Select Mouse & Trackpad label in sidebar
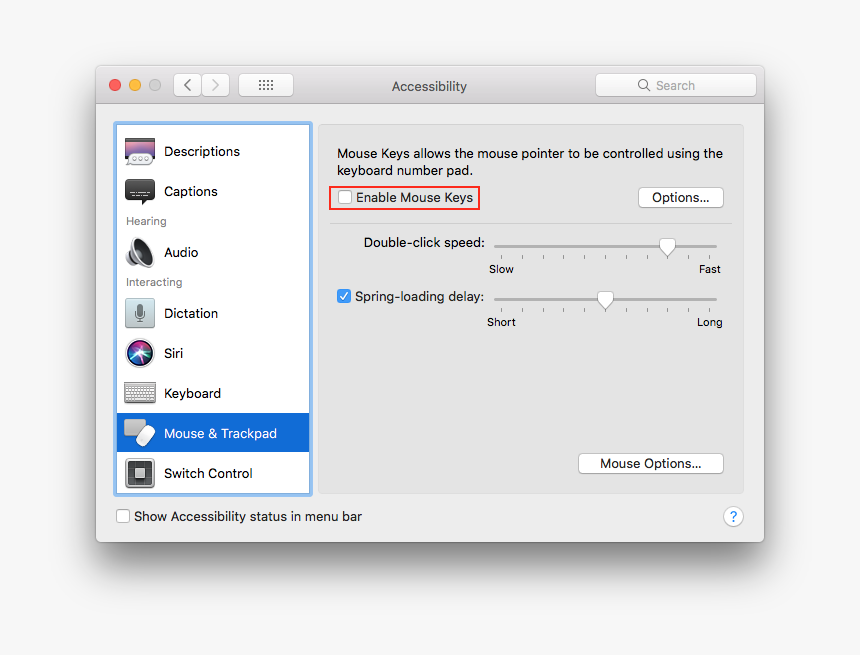 [x=220, y=433]
